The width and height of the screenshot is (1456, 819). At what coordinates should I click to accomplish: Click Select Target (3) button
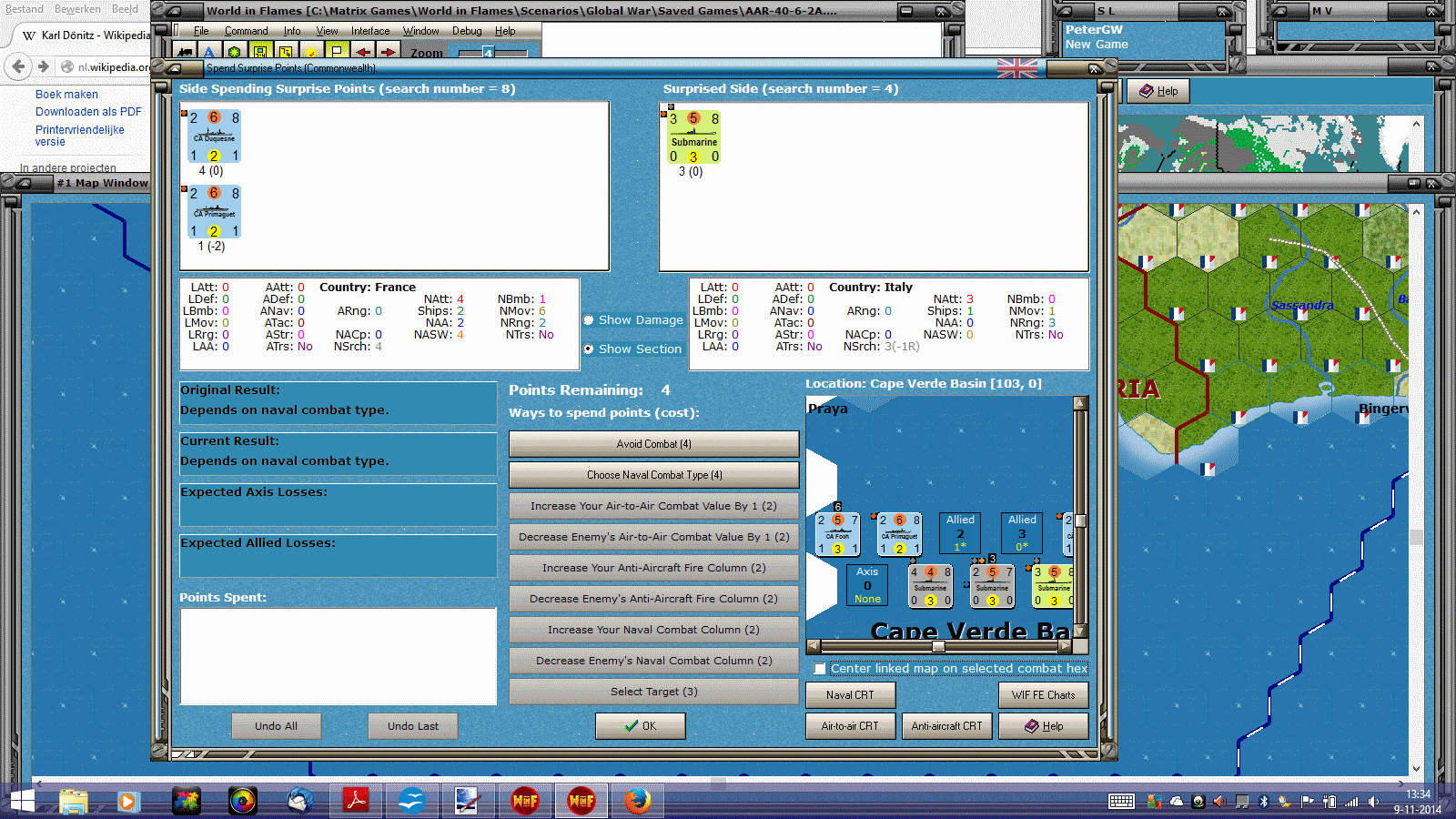653,692
